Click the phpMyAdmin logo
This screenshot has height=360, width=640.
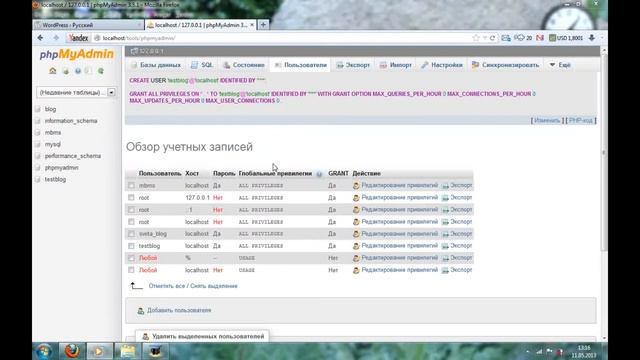tap(76, 54)
